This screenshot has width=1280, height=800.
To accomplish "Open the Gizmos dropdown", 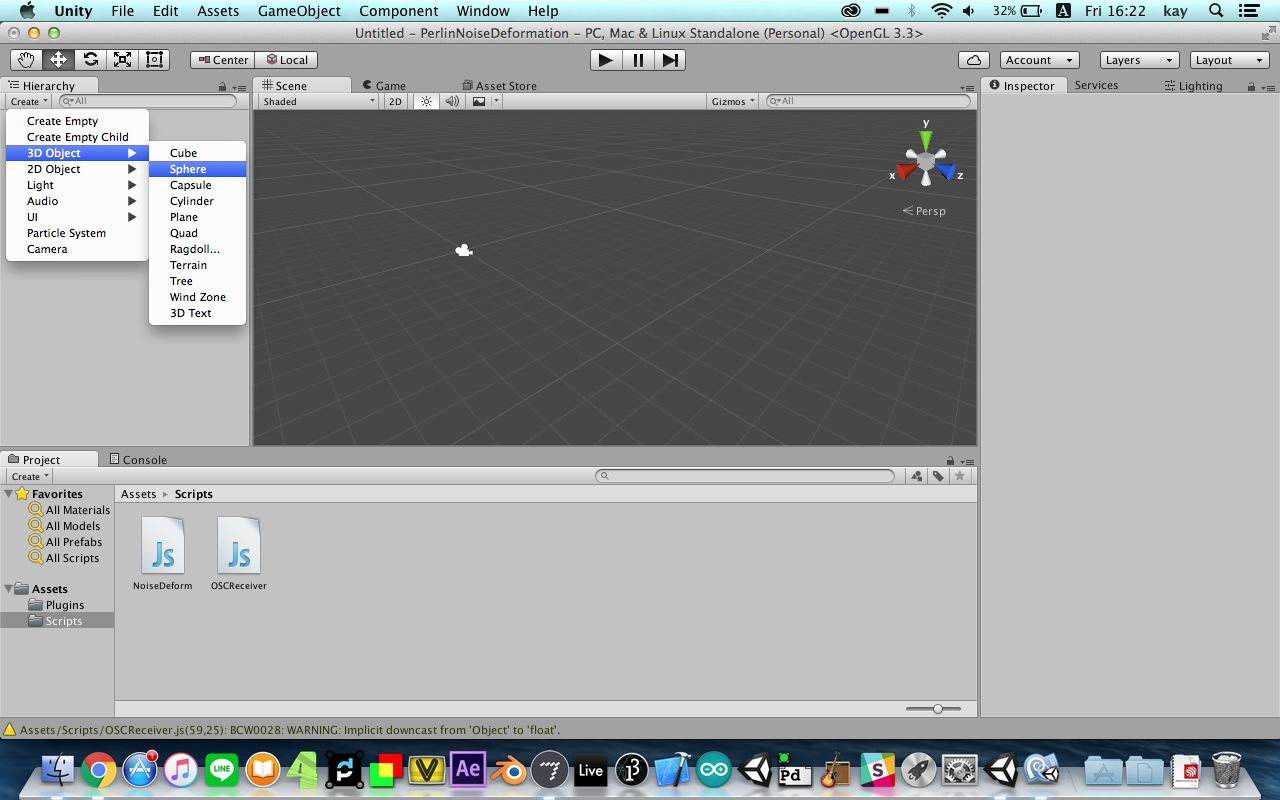I will pos(733,102).
